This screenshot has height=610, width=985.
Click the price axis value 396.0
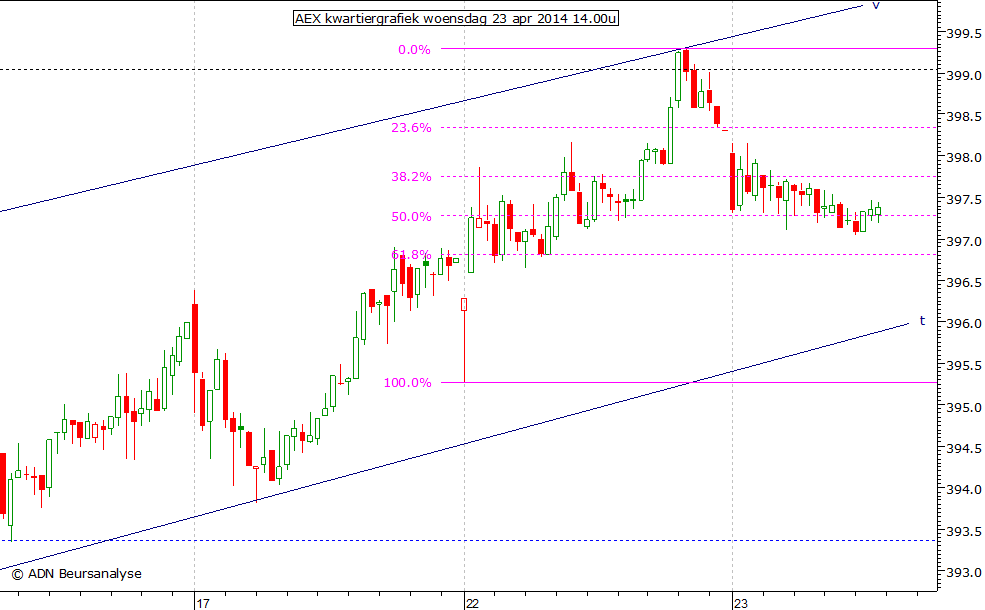point(964,324)
